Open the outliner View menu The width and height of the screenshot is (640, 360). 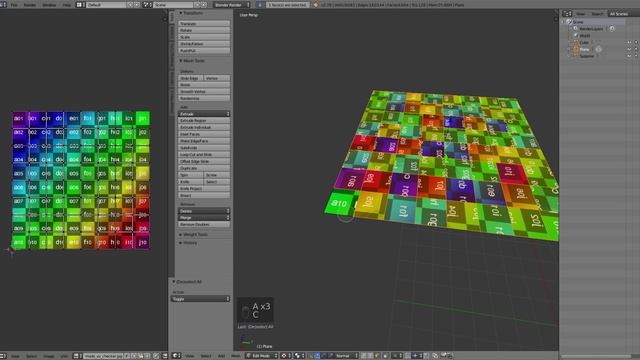[x=580, y=14]
